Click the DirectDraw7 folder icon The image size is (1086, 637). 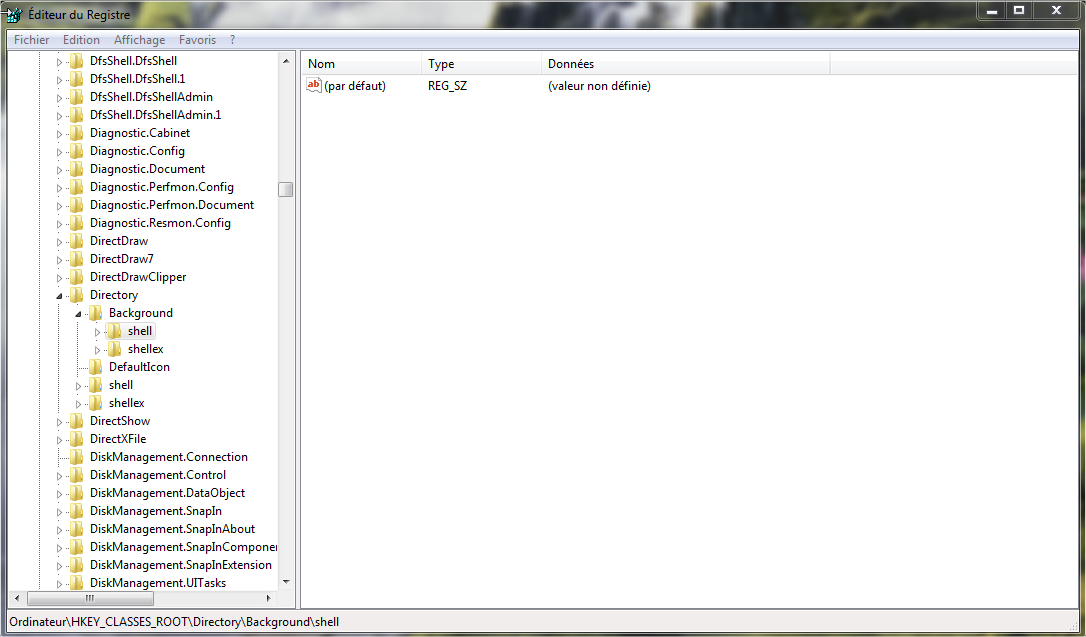pyautogui.click(x=77, y=259)
